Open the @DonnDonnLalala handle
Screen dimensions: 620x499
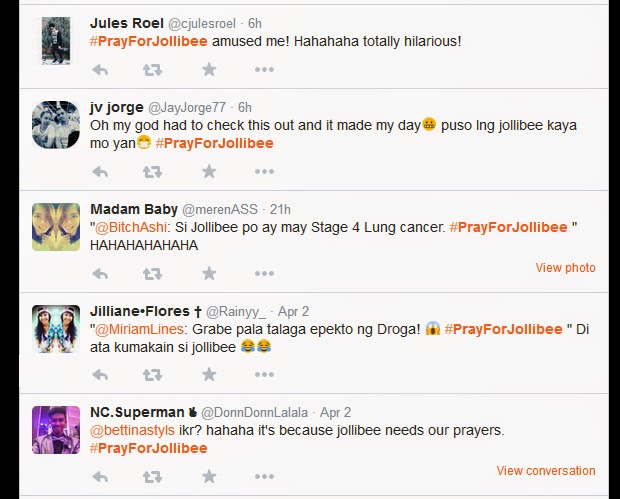click(254, 413)
